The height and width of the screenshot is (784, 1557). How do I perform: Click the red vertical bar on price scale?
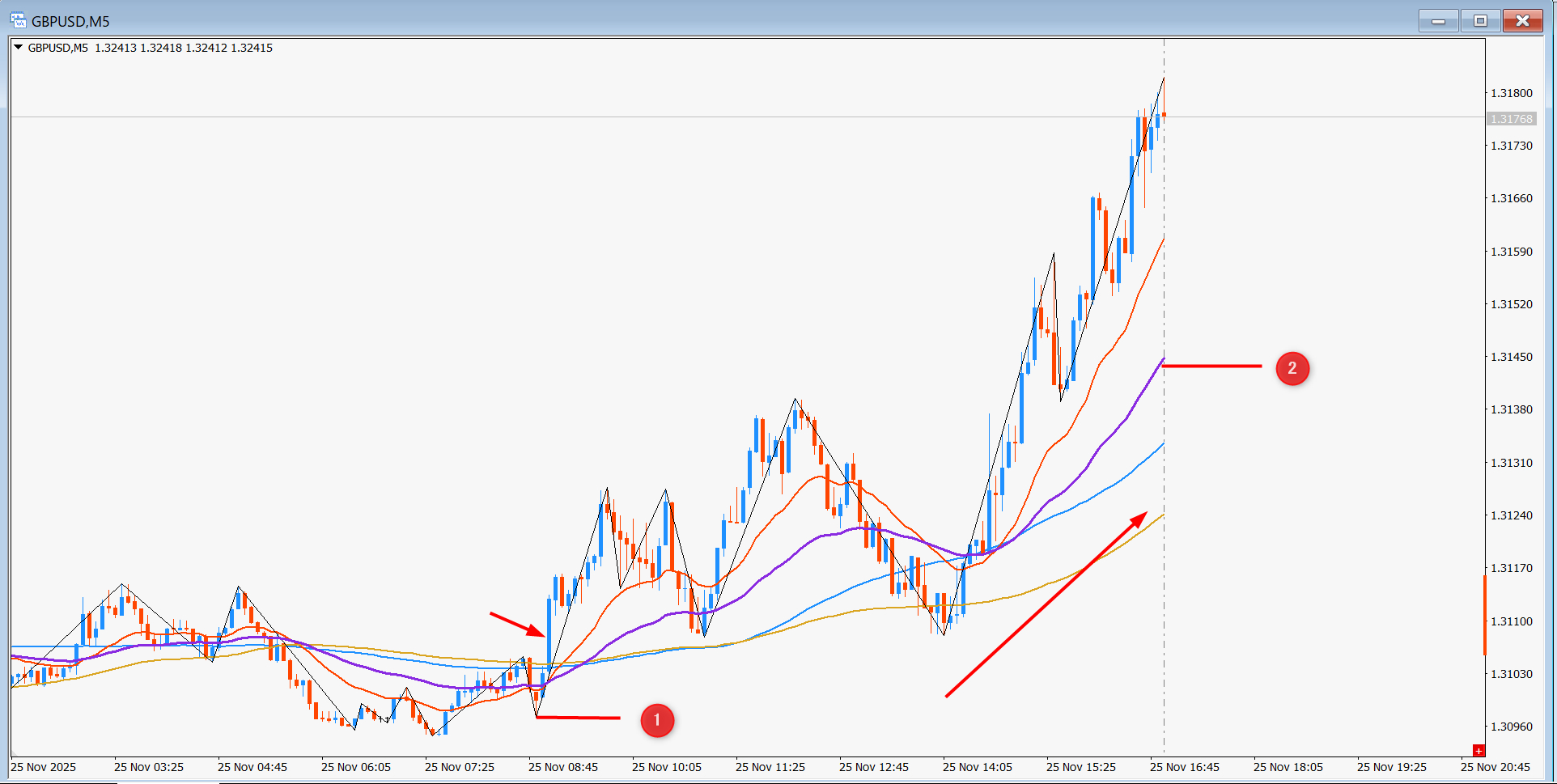tap(1485, 616)
